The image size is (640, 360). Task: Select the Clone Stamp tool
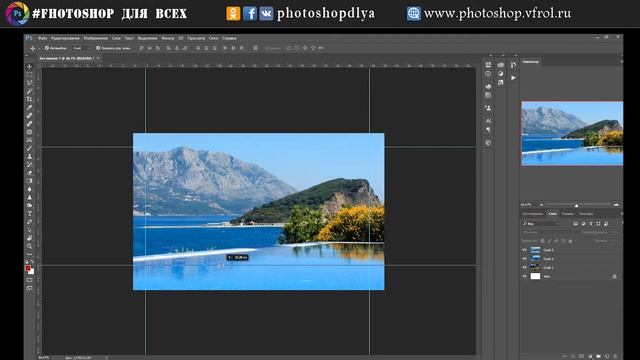[29, 156]
